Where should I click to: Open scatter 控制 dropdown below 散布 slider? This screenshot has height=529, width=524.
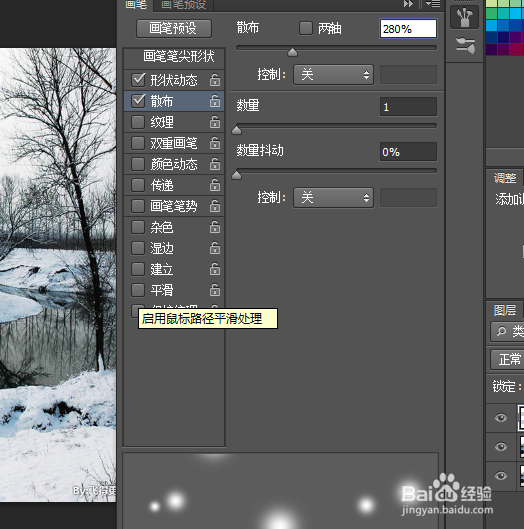[333, 75]
